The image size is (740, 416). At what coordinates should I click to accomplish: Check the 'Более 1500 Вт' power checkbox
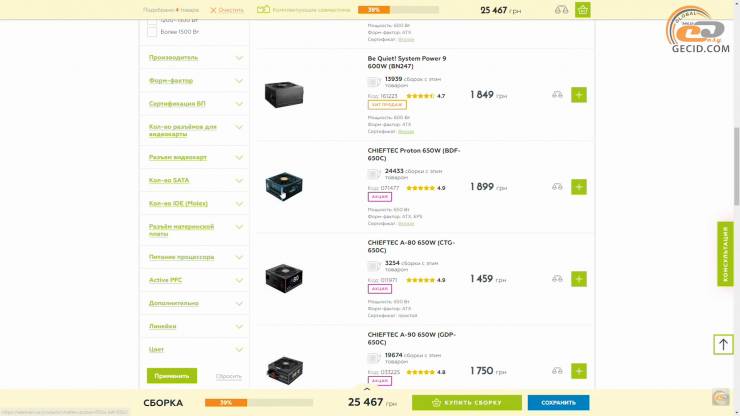pos(152,31)
